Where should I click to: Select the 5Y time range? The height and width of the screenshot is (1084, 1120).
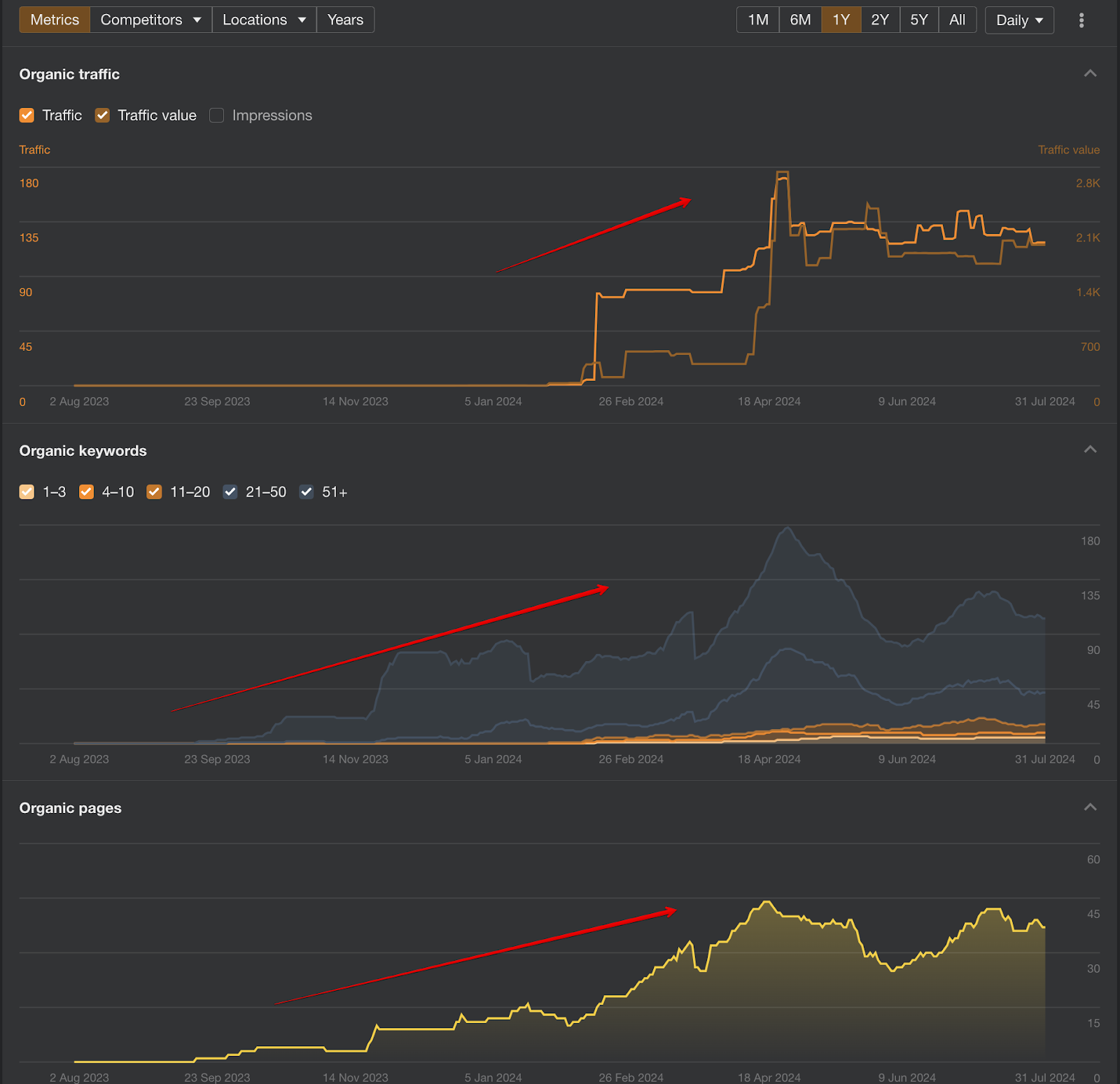[919, 20]
